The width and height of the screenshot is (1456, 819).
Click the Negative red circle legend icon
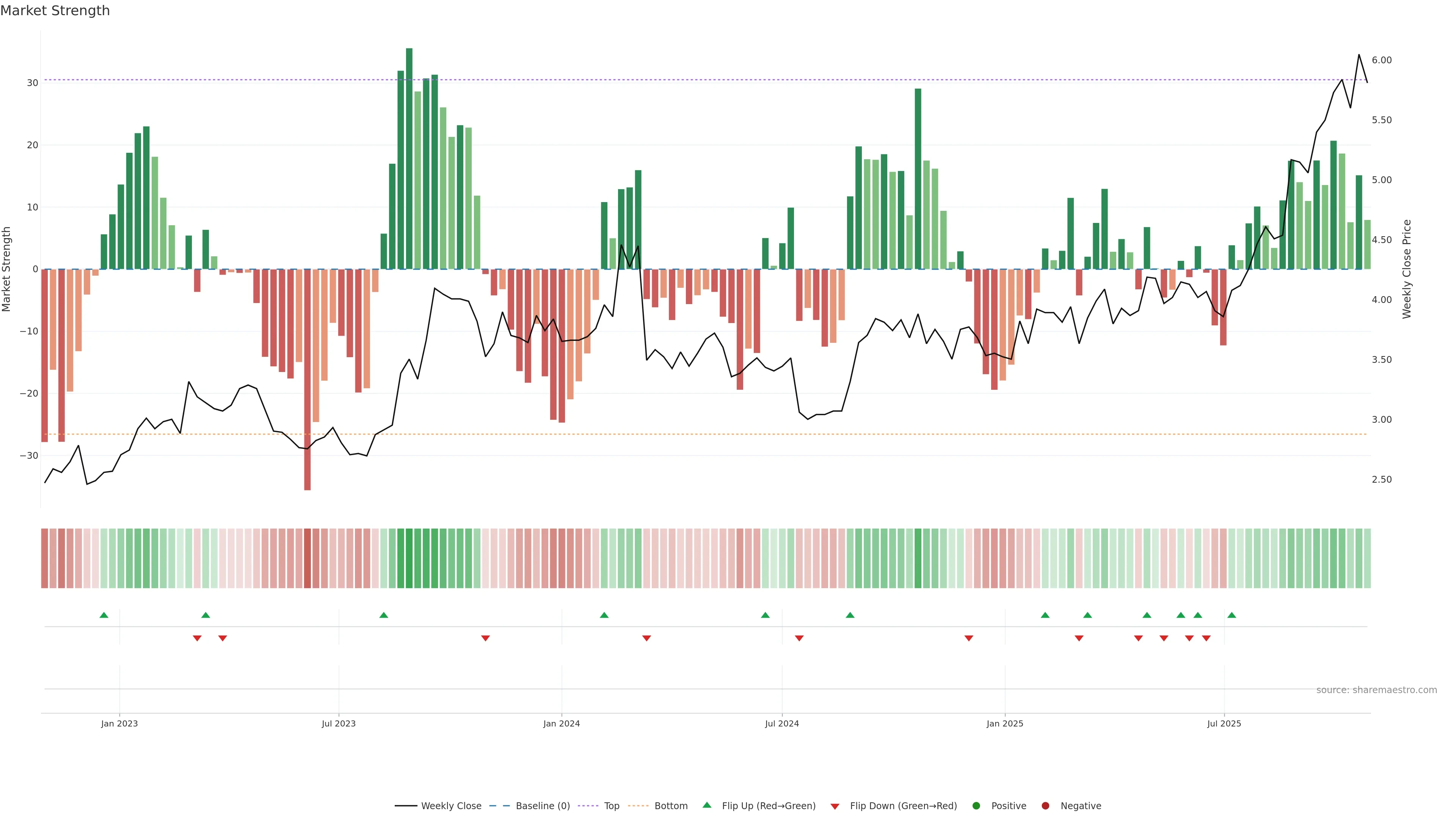pyautogui.click(x=1045, y=806)
